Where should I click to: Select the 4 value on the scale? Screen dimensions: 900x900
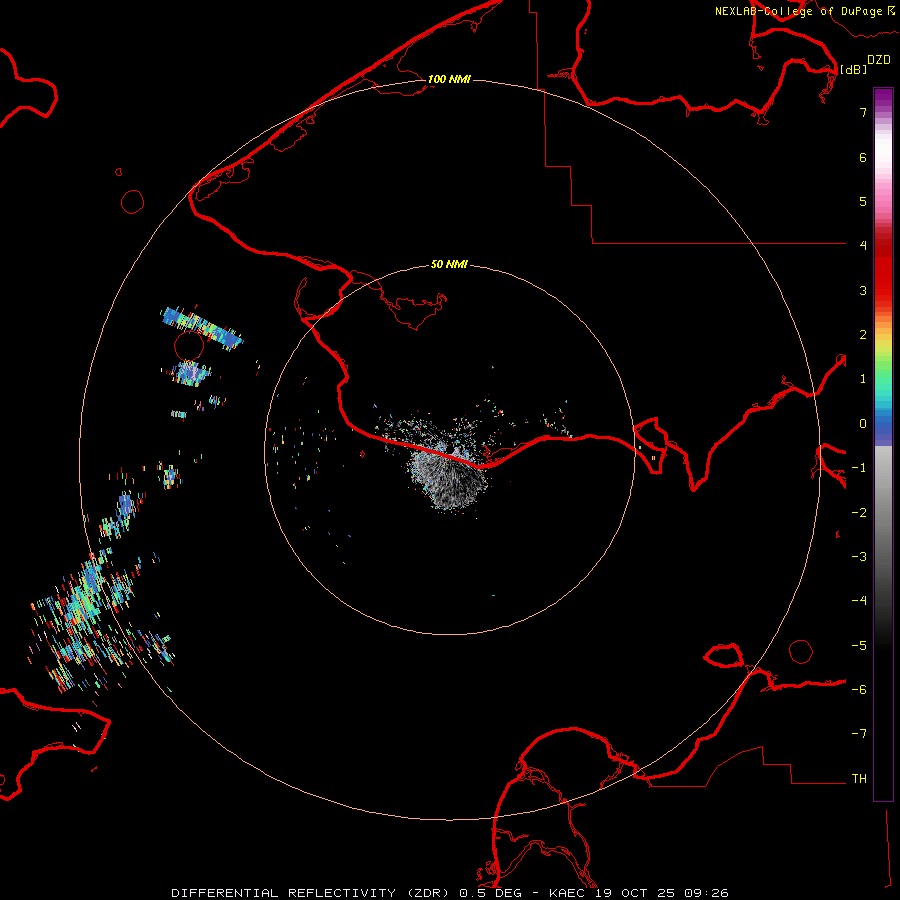tap(863, 246)
